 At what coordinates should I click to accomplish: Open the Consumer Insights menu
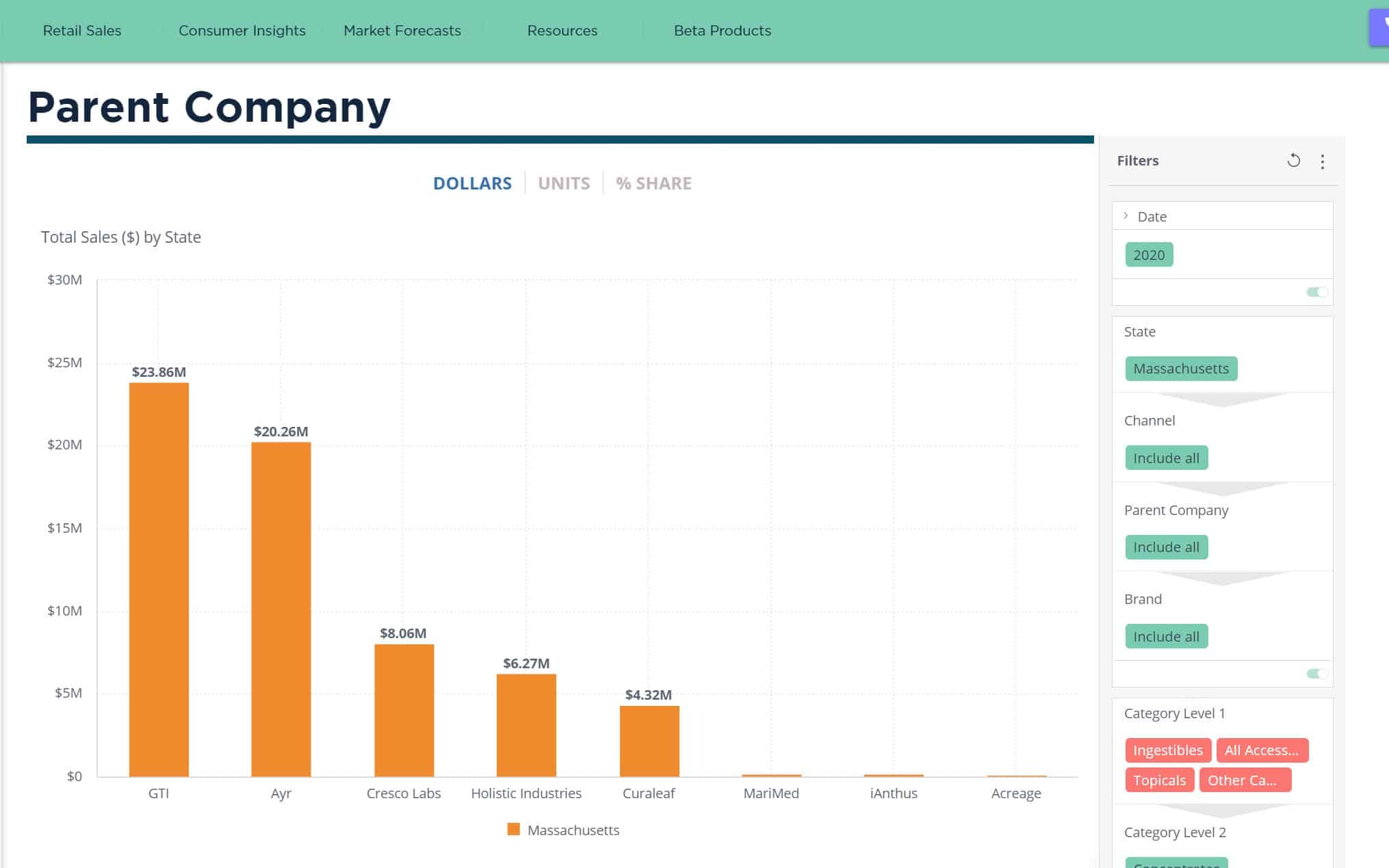242,31
